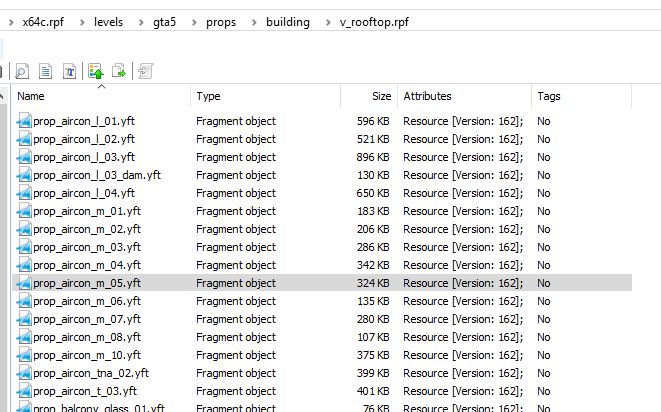Click the document view toolbar icon

(x=46, y=71)
